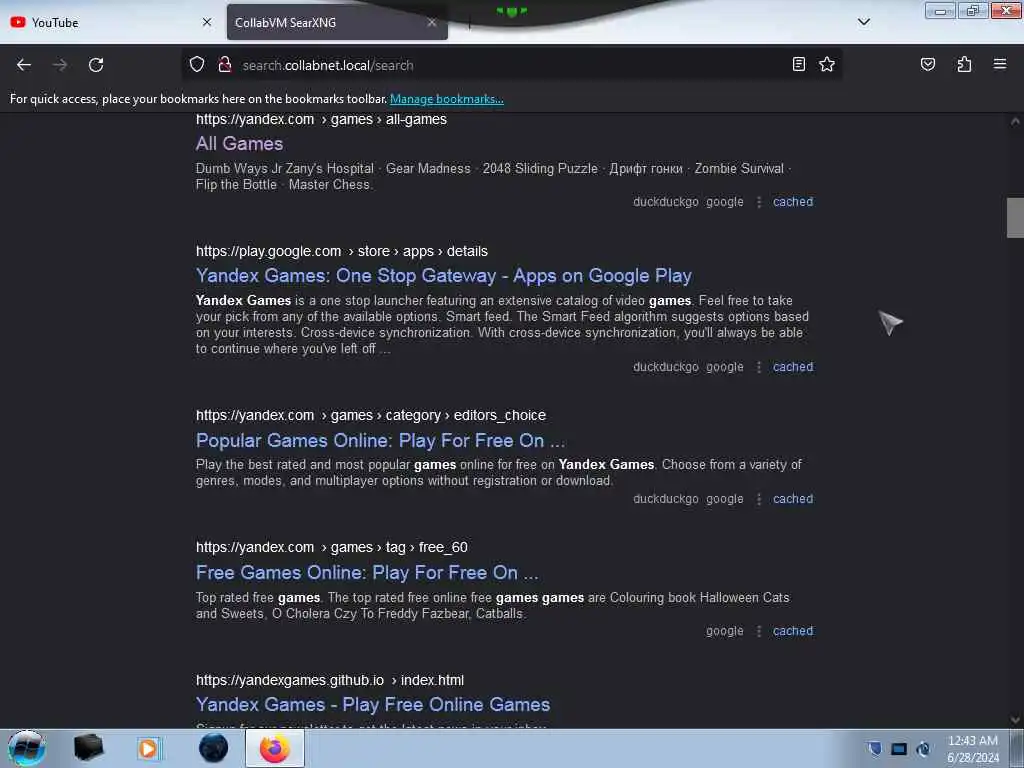The height and width of the screenshot is (768, 1024).
Task: Open options dots for All Games result
Action: 759,202
